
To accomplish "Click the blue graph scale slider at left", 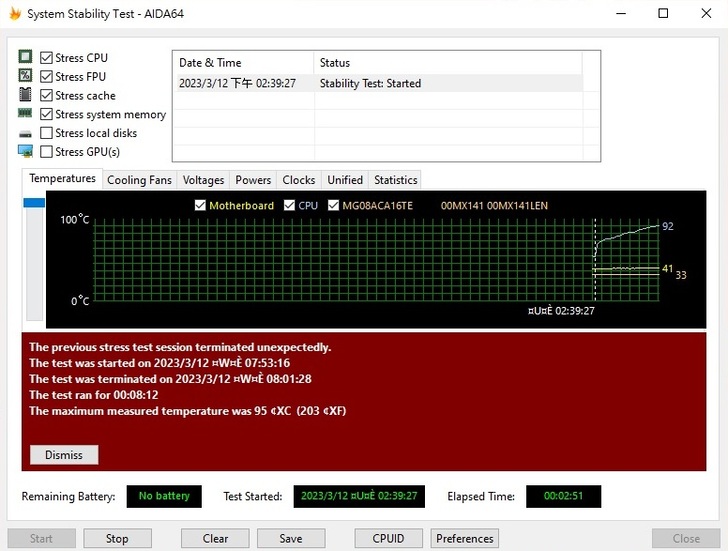I will [x=34, y=203].
